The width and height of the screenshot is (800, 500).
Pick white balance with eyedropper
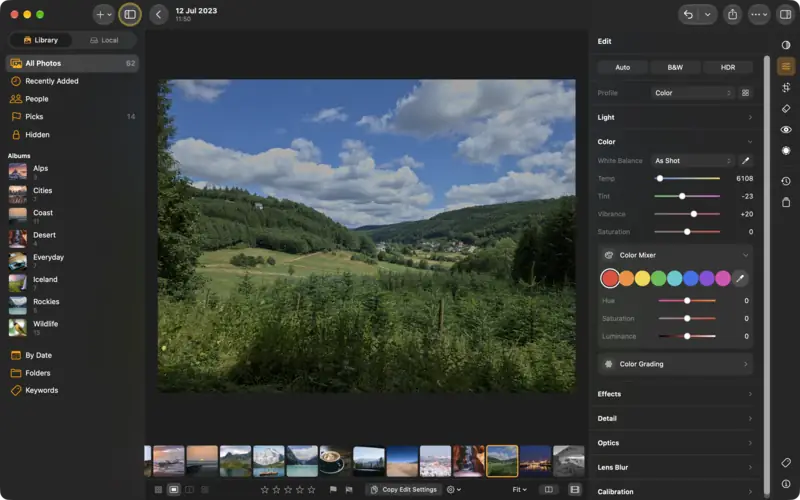click(745, 161)
